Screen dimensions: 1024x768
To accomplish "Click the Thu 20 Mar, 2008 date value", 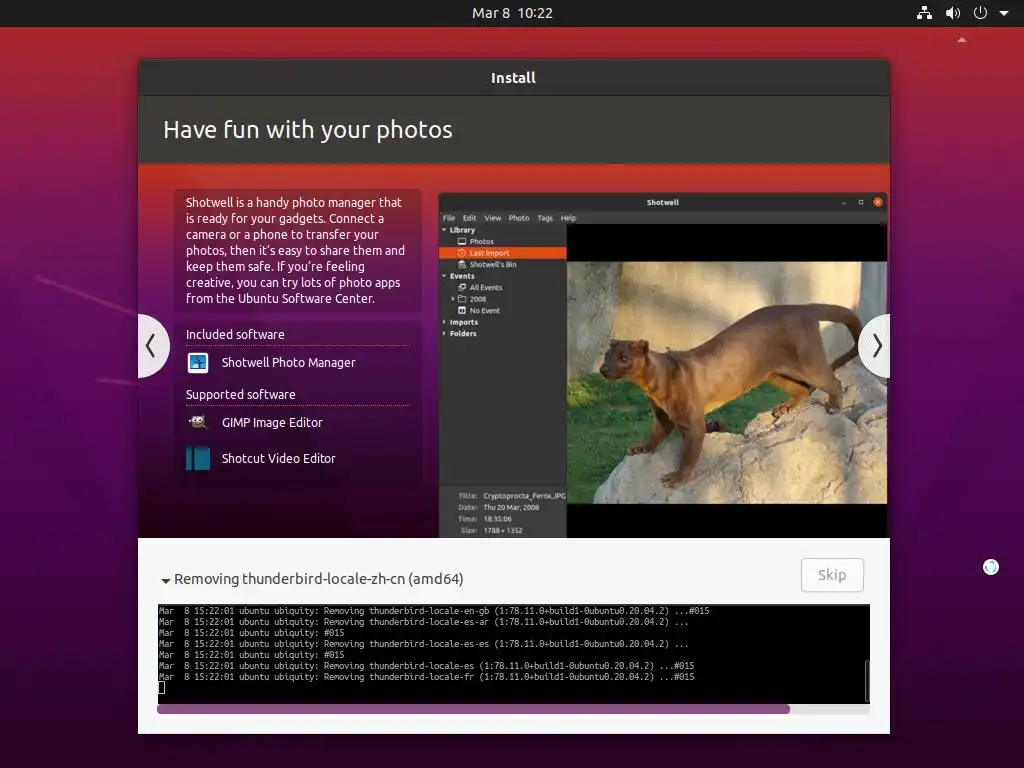I will 511,507.
